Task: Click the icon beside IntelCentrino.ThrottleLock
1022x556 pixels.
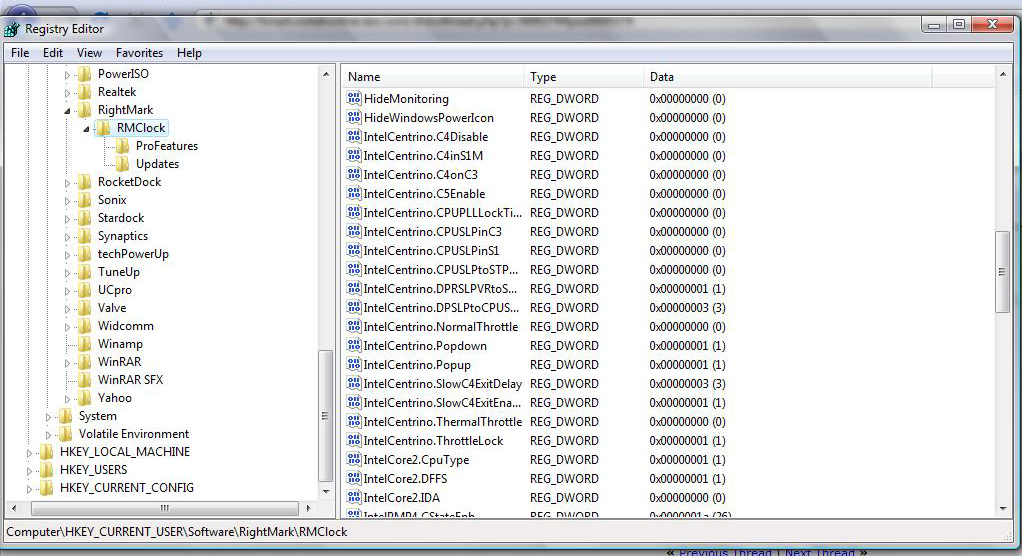Action: click(354, 440)
